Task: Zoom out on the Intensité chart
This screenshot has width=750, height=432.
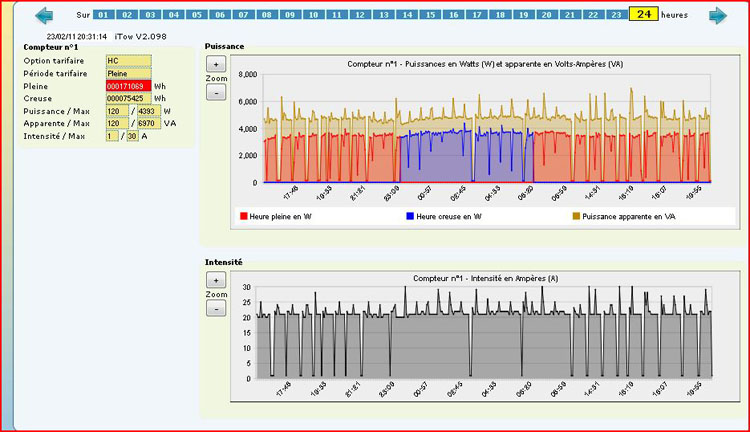Action: tap(217, 309)
